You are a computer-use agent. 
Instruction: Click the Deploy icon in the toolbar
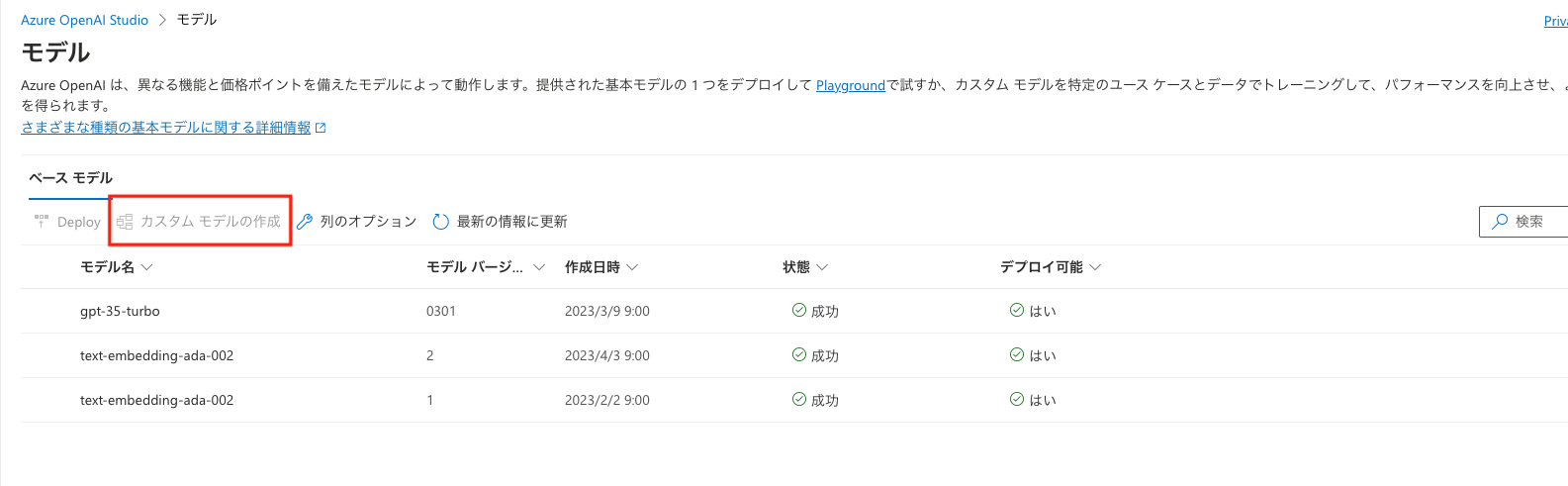click(42, 222)
